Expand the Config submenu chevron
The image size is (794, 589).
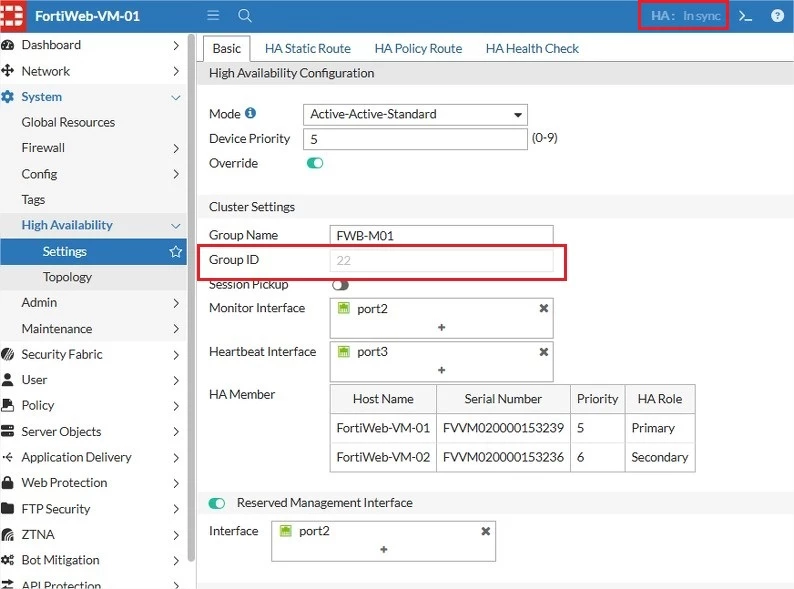176,174
